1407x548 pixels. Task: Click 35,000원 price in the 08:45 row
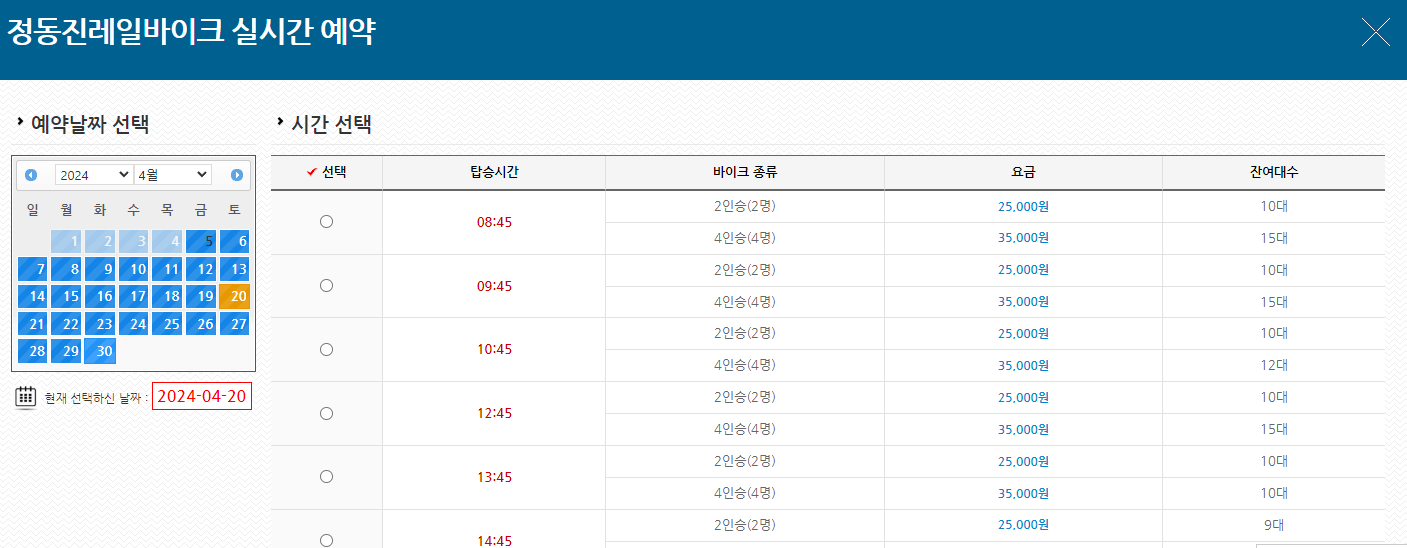pyautogui.click(x=1023, y=238)
